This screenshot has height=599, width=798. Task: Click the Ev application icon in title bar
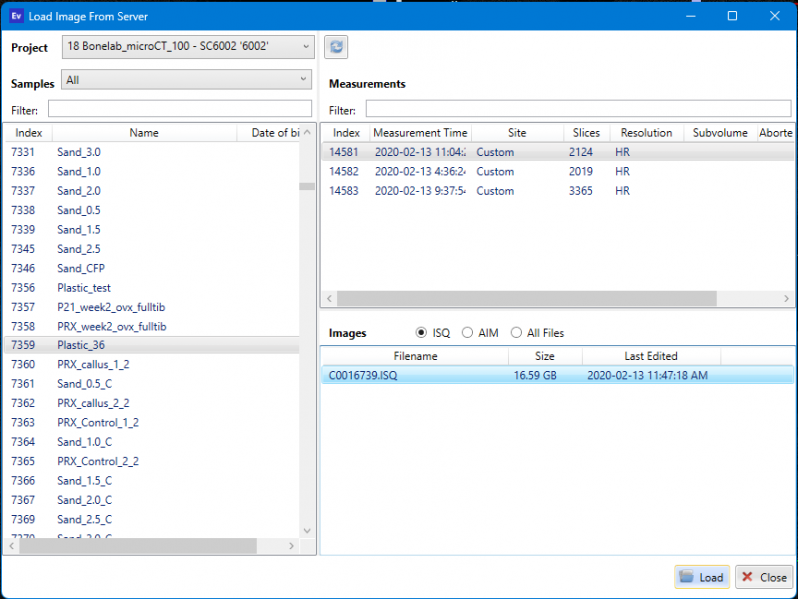pyautogui.click(x=16, y=16)
